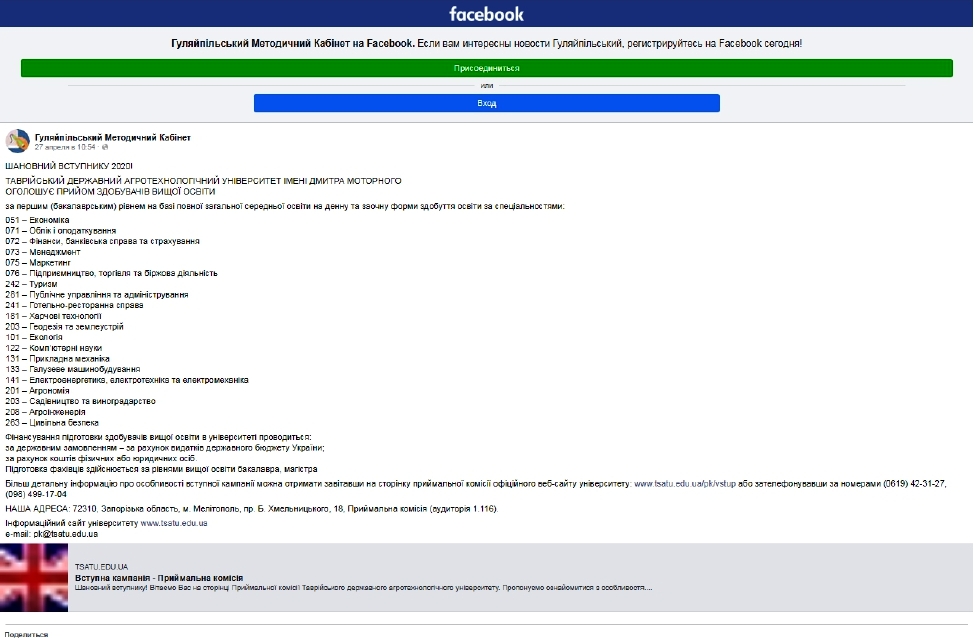
Task: Select the line 131 – Прикладна механіка
Action: tap(57, 359)
